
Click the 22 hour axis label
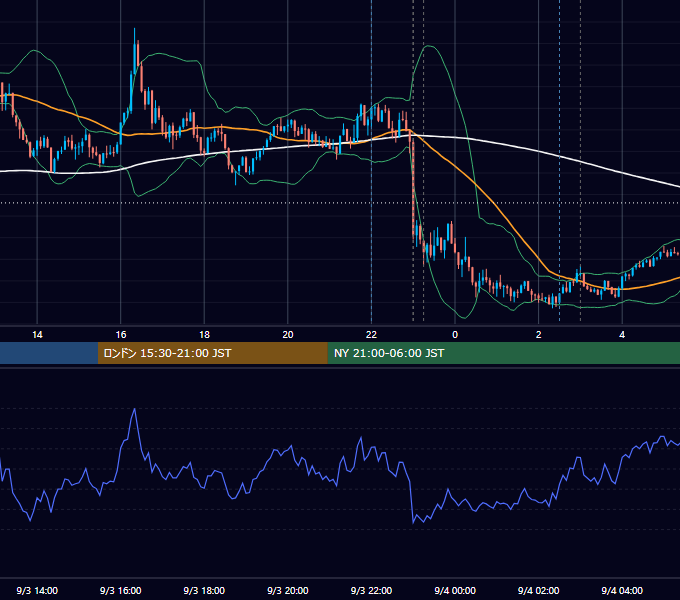(371, 335)
